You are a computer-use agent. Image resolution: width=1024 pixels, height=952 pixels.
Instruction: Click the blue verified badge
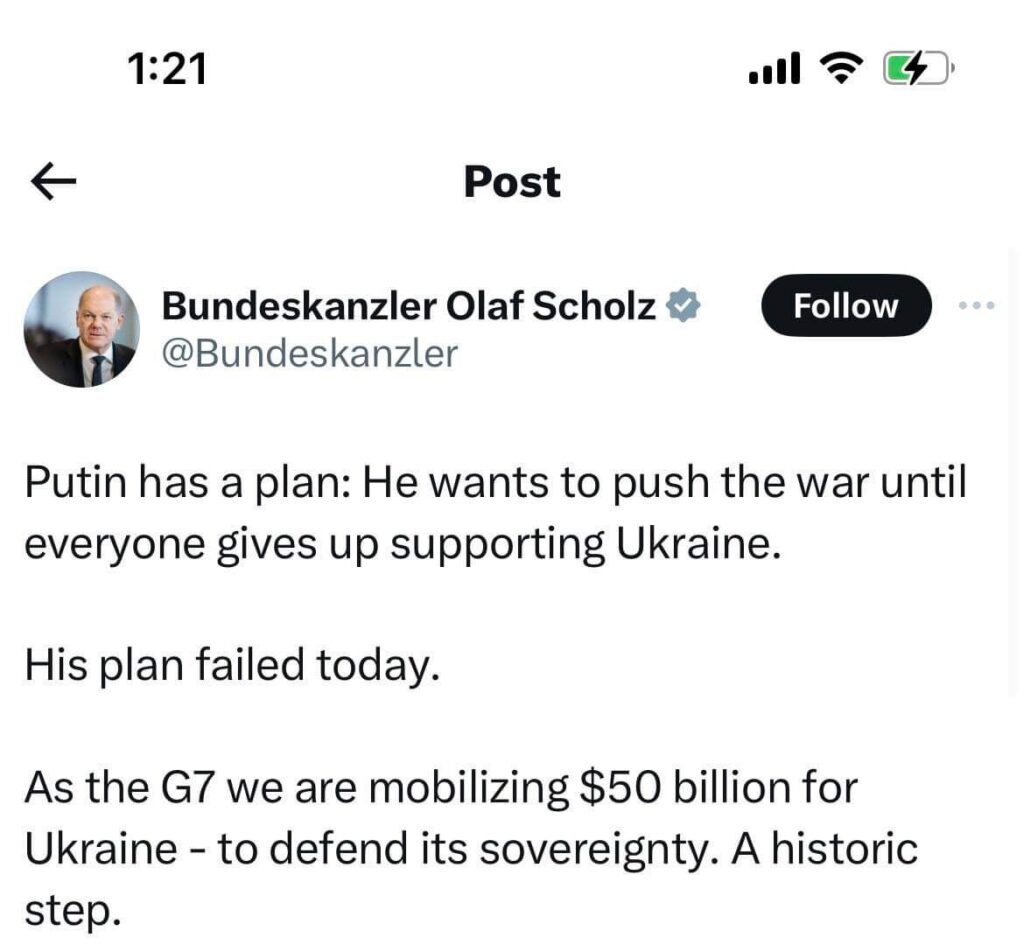tap(683, 306)
